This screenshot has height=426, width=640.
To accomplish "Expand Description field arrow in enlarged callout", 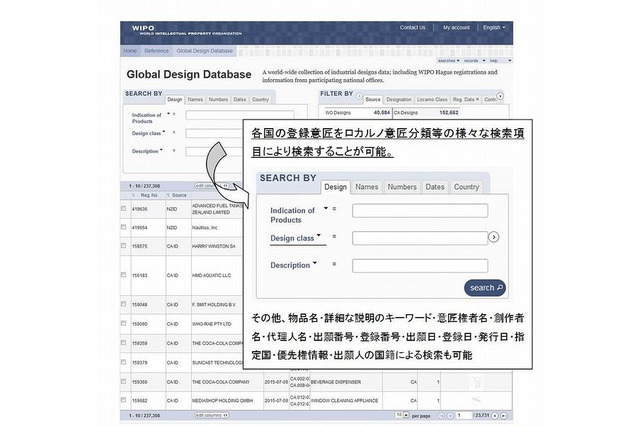I will click(x=315, y=263).
